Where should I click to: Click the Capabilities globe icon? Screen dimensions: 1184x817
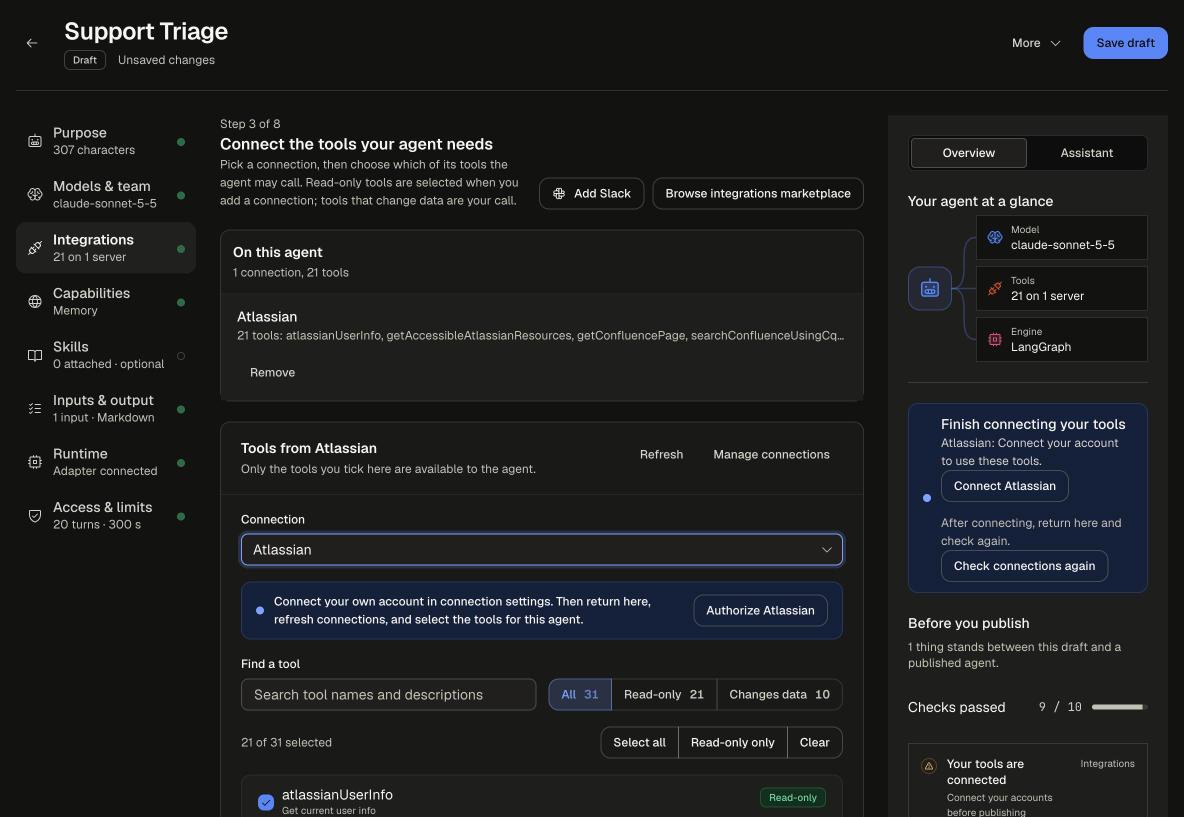click(35, 302)
